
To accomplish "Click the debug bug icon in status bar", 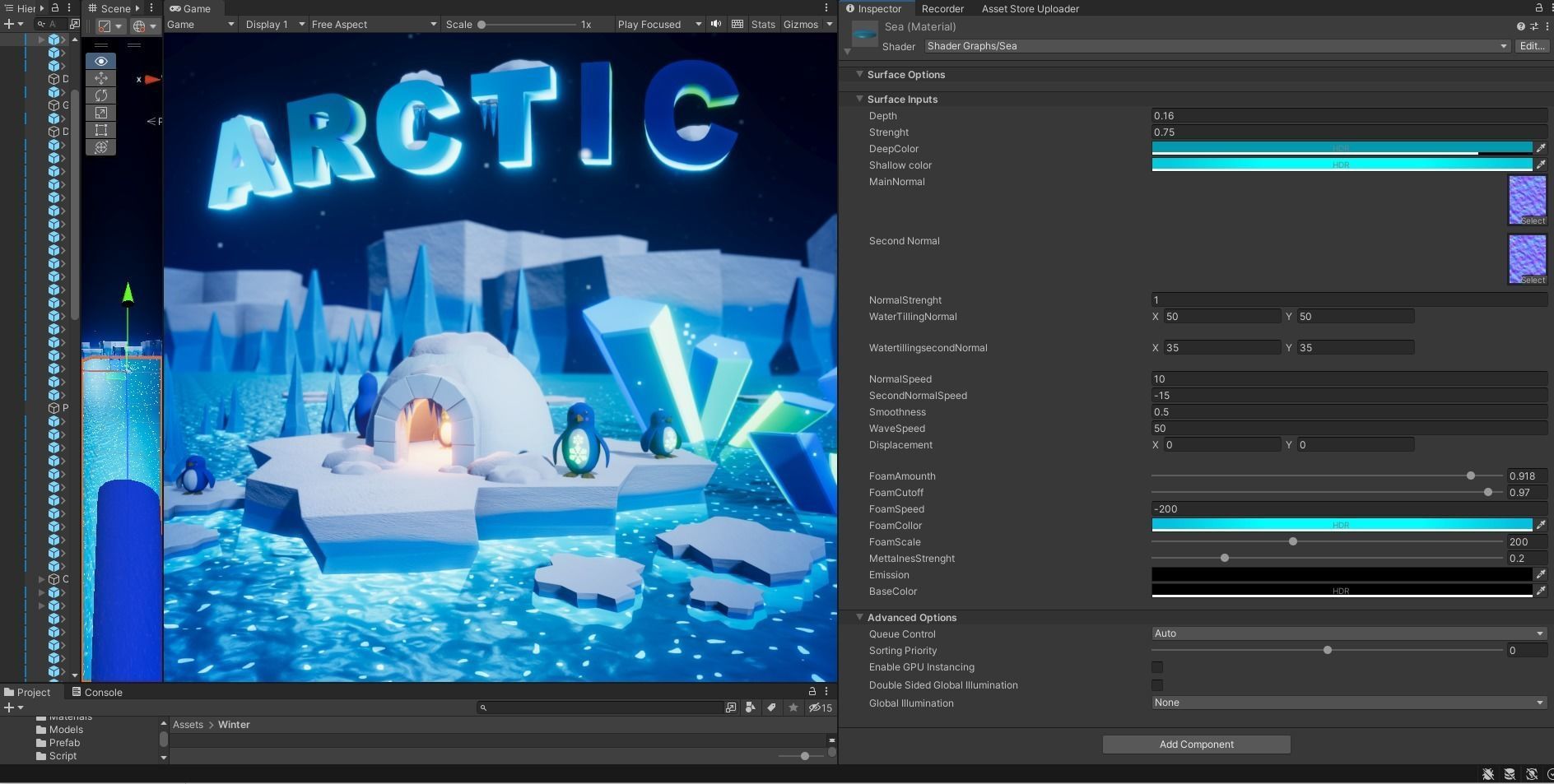I will [1488, 774].
